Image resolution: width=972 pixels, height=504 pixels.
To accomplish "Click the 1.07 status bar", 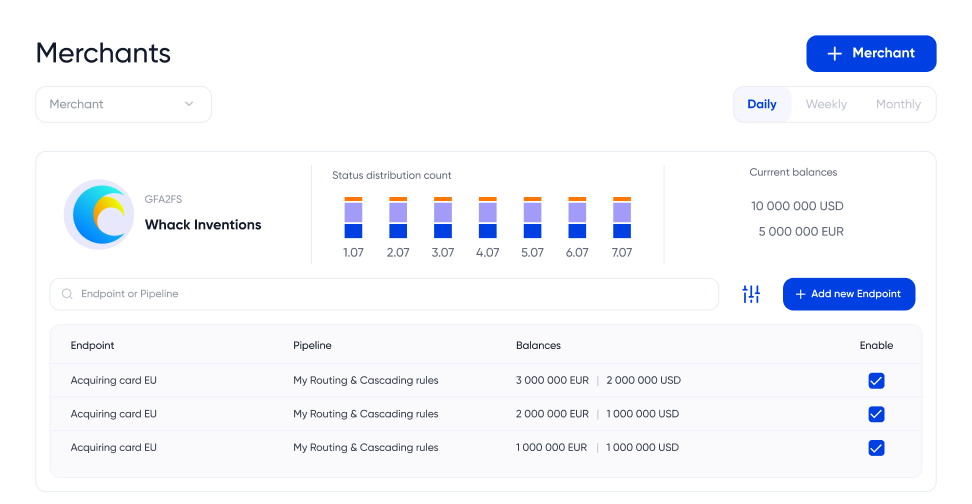I will coord(353,218).
